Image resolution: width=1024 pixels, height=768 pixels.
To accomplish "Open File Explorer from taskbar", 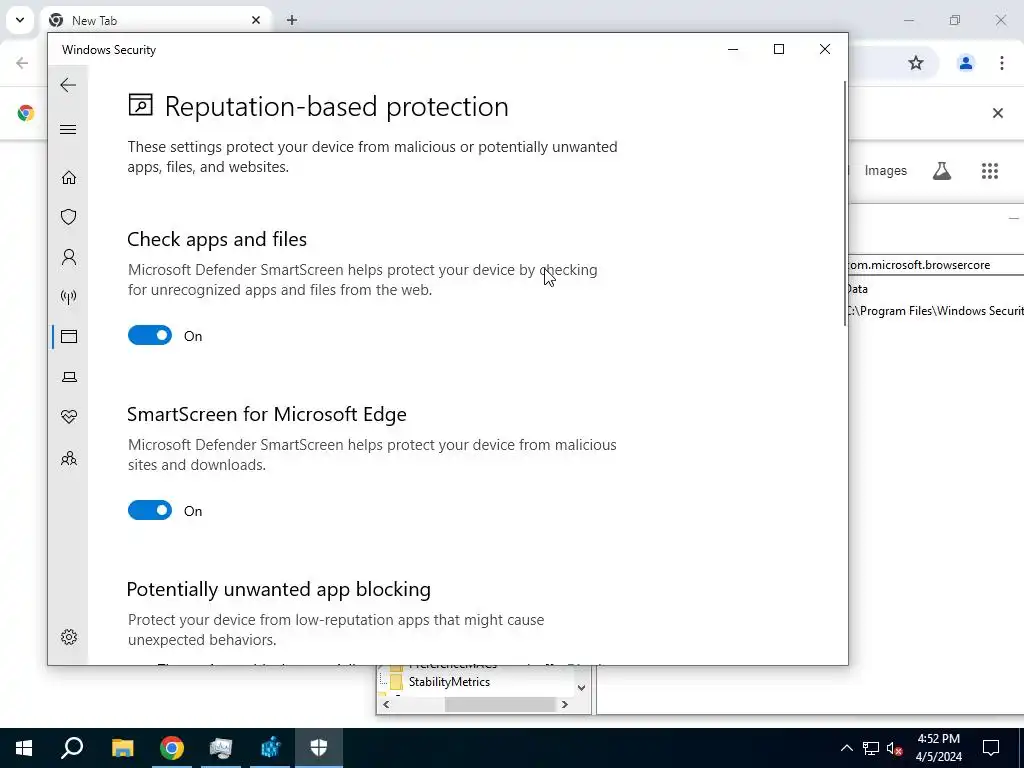I will tap(122, 748).
